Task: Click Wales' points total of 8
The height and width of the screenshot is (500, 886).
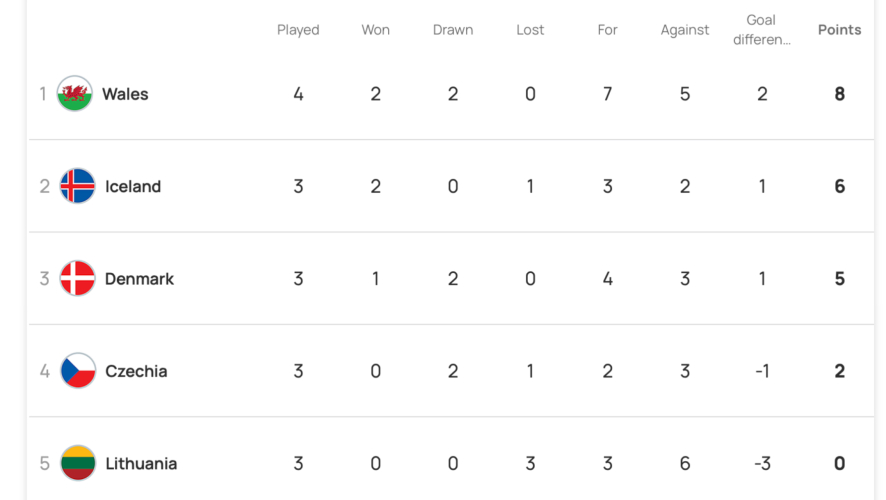Action: (839, 94)
